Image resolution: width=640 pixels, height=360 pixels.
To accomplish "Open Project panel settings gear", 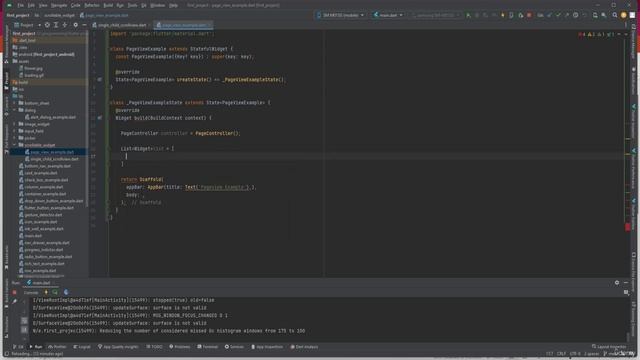I will click(x=76, y=25).
